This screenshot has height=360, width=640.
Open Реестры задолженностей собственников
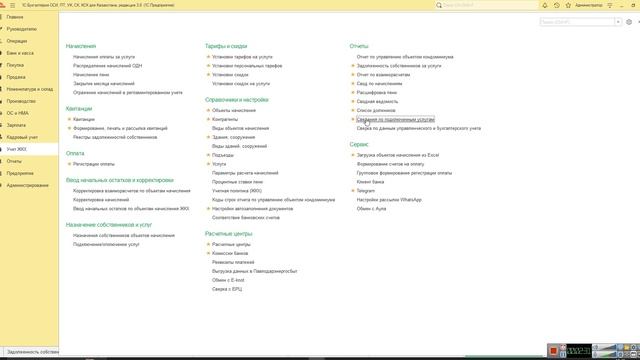click(x=115, y=137)
